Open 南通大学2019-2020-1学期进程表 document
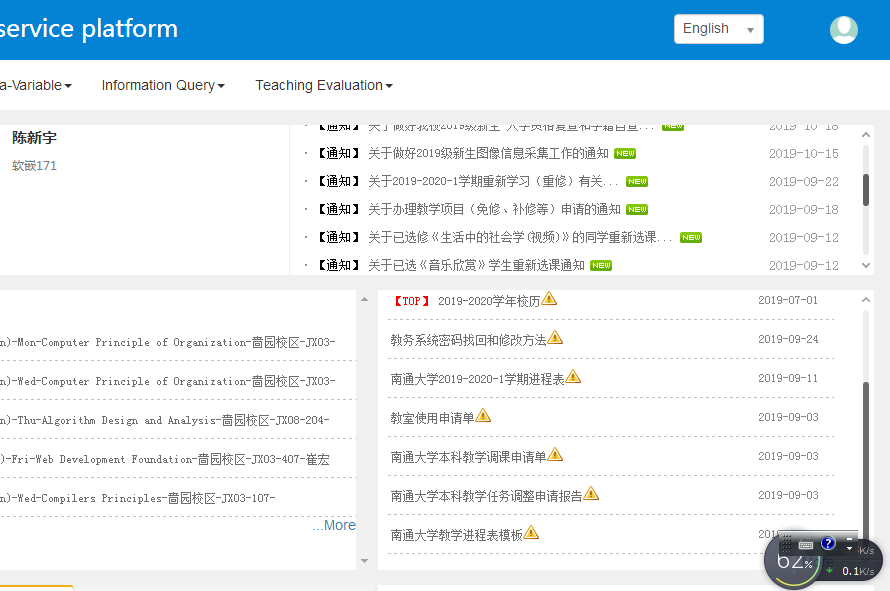The width and height of the screenshot is (890, 591). (477, 379)
